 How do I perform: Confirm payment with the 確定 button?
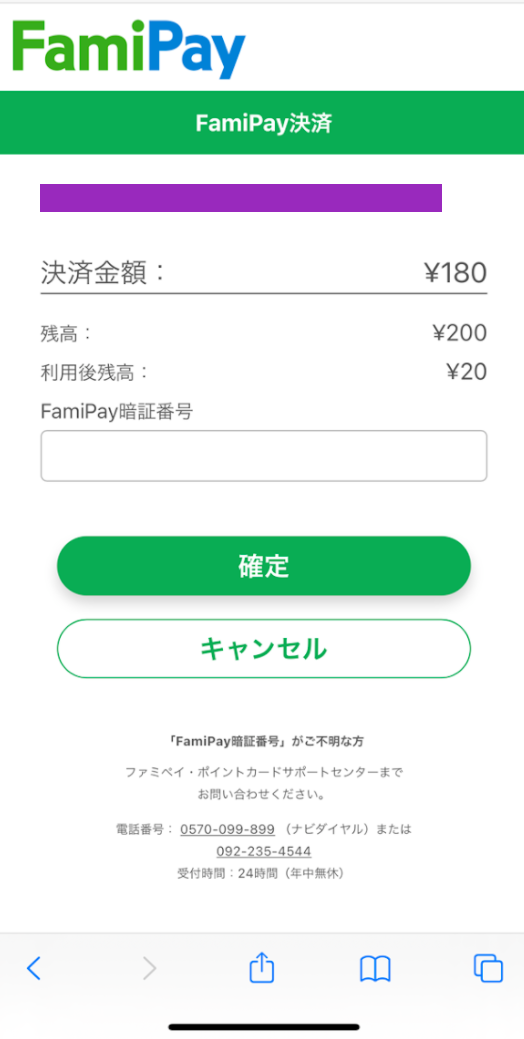click(x=264, y=566)
